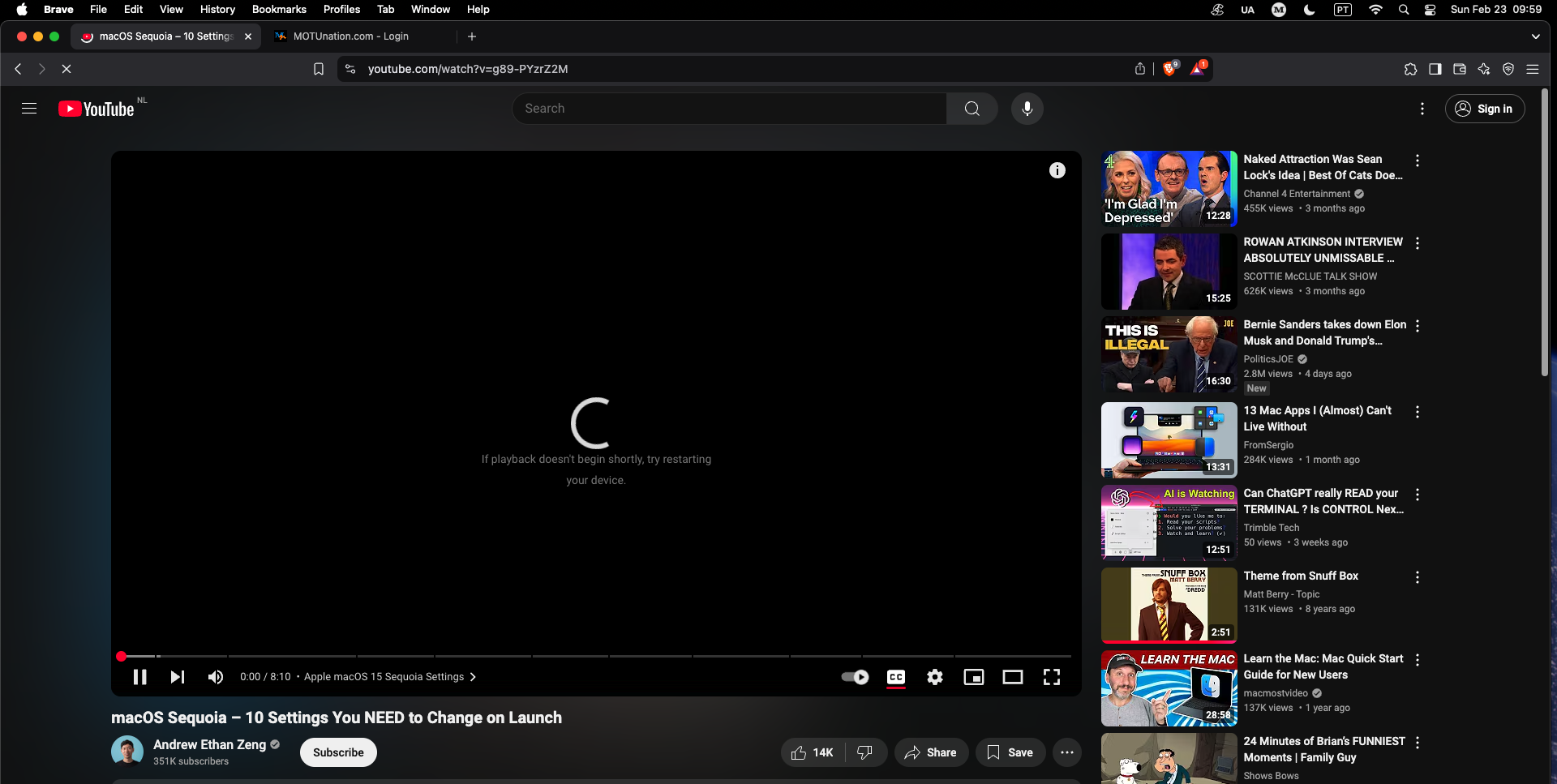Open a new browser tab
Image resolution: width=1557 pixels, height=784 pixels.
tap(472, 36)
